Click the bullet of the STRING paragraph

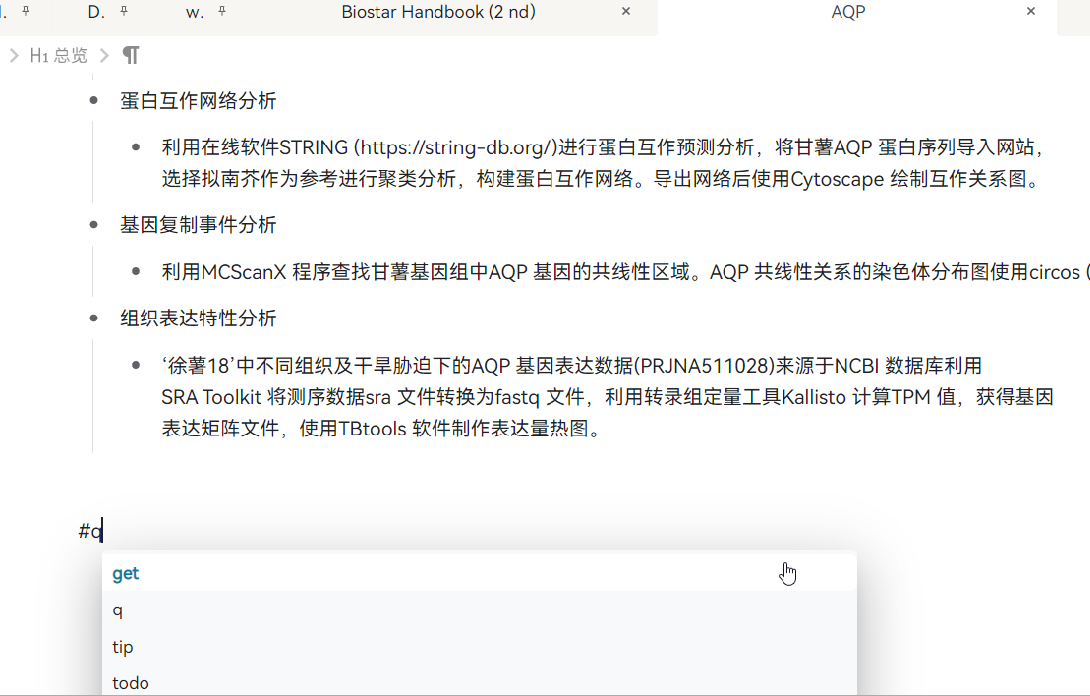[136, 147]
